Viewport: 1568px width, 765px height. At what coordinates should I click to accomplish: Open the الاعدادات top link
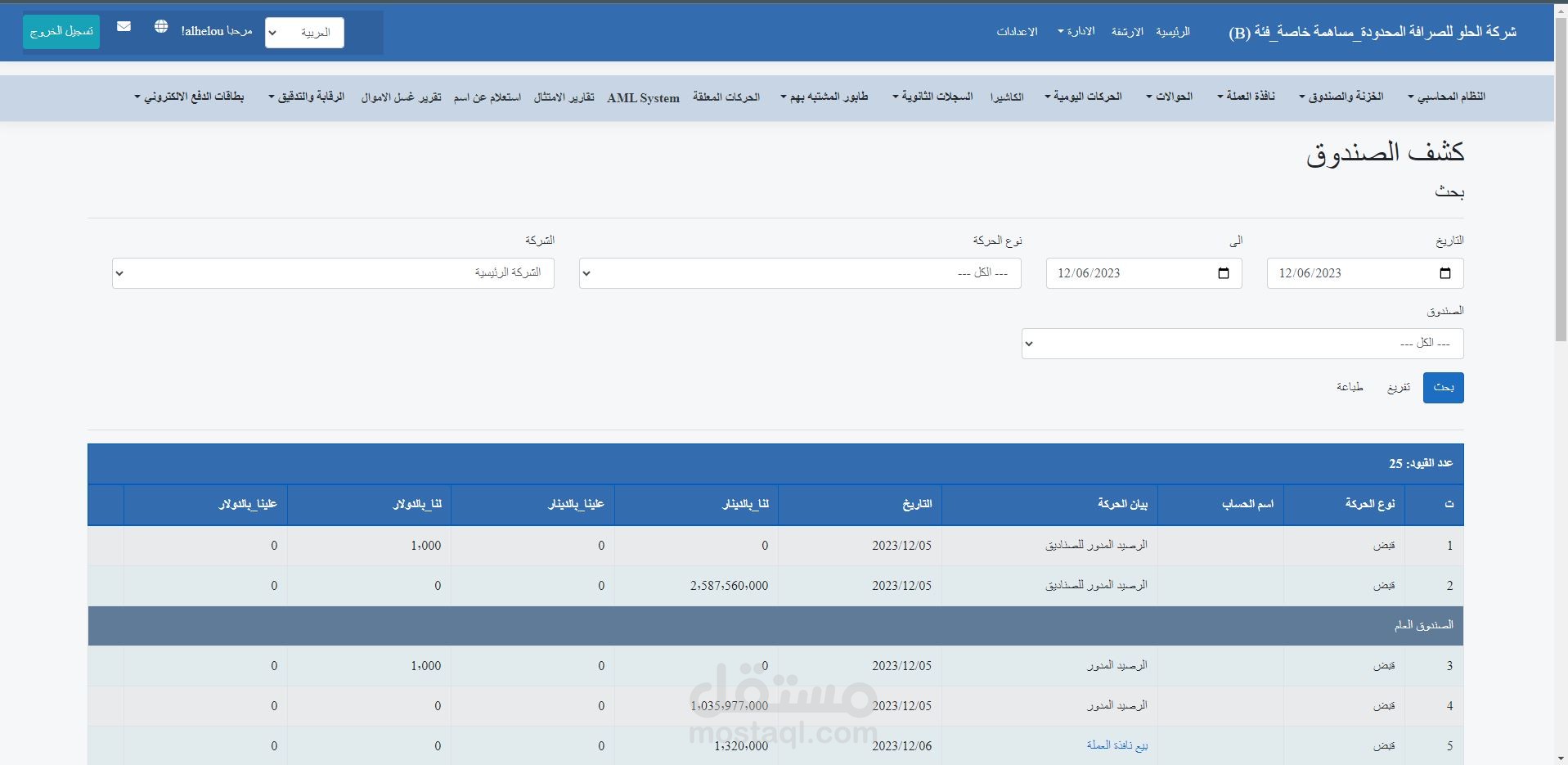[1017, 32]
